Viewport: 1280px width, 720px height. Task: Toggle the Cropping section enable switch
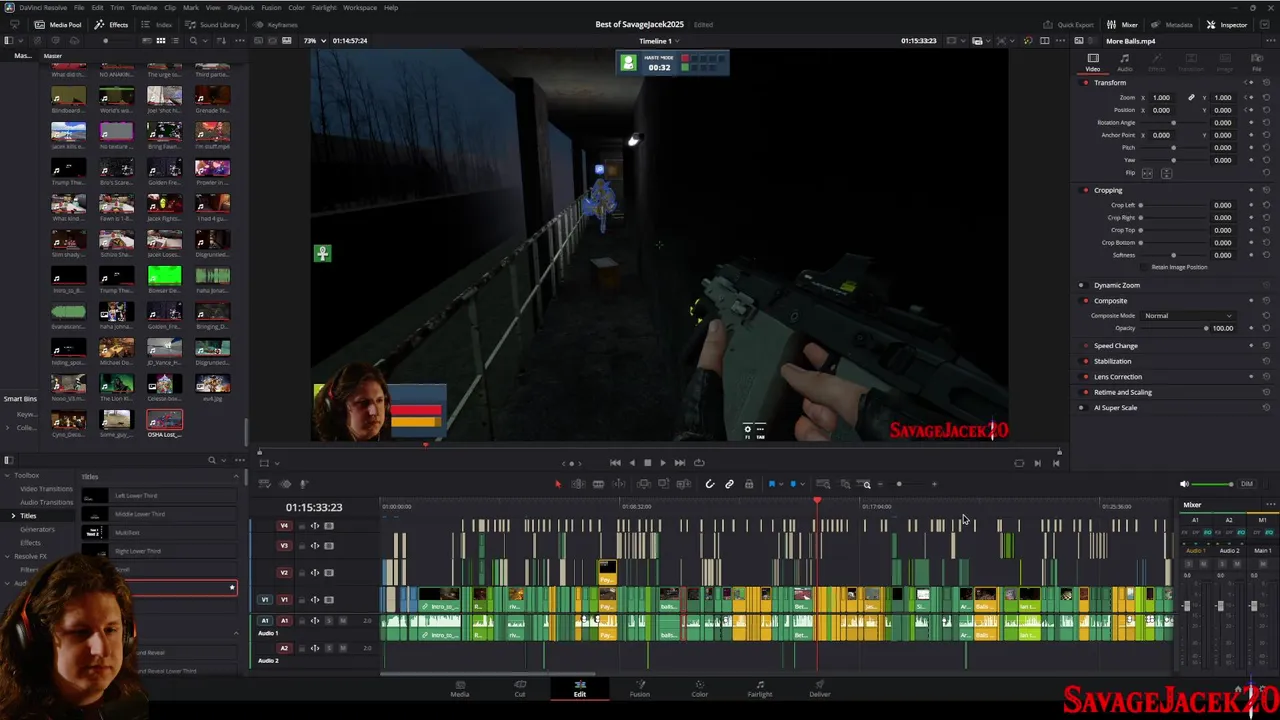pyautogui.click(x=1085, y=190)
